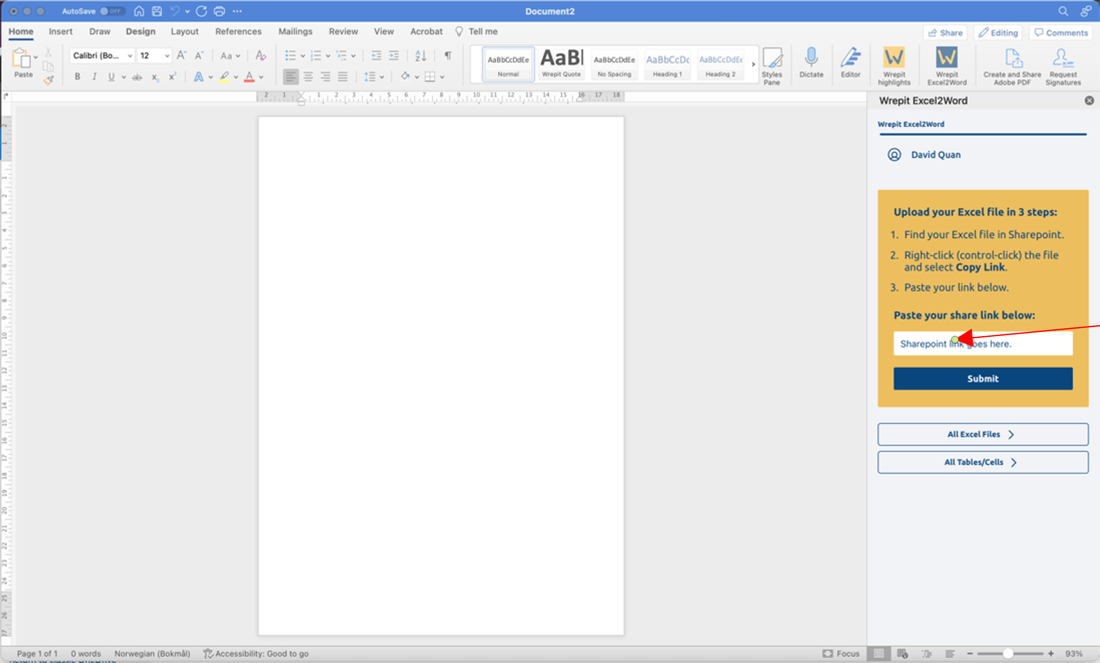This screenshot has height=663, width=1100.
Task: Click the Format Painter brush
Action: [48, 80]
